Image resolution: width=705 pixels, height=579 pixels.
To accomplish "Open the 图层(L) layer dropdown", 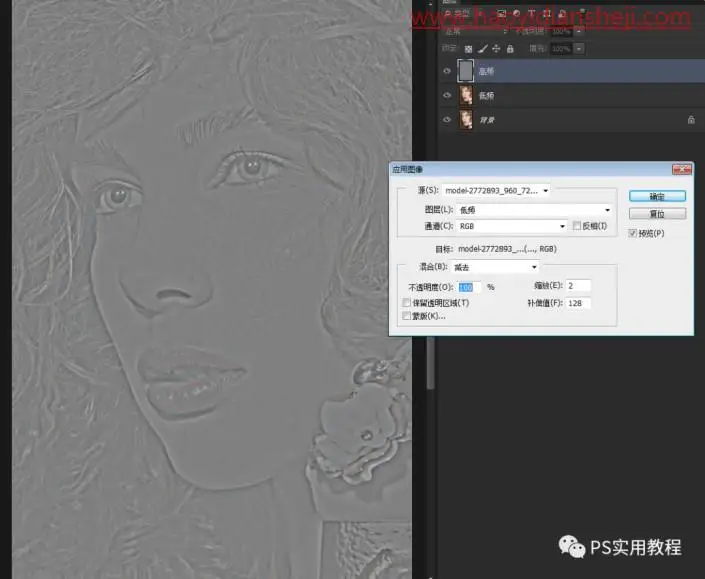I will coord(534,210).
